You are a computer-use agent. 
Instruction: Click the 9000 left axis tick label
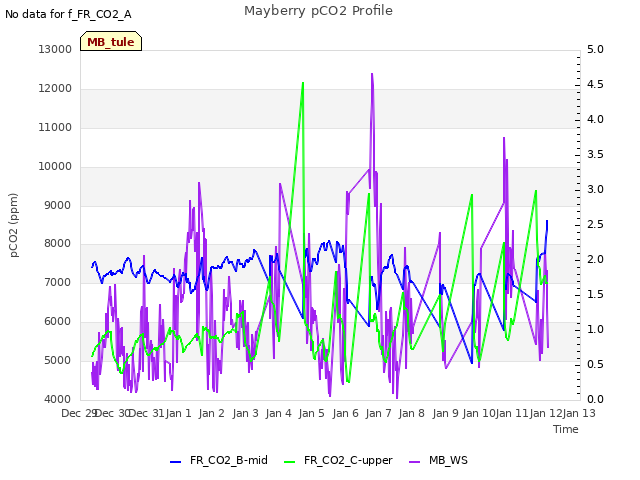[58, 205]
